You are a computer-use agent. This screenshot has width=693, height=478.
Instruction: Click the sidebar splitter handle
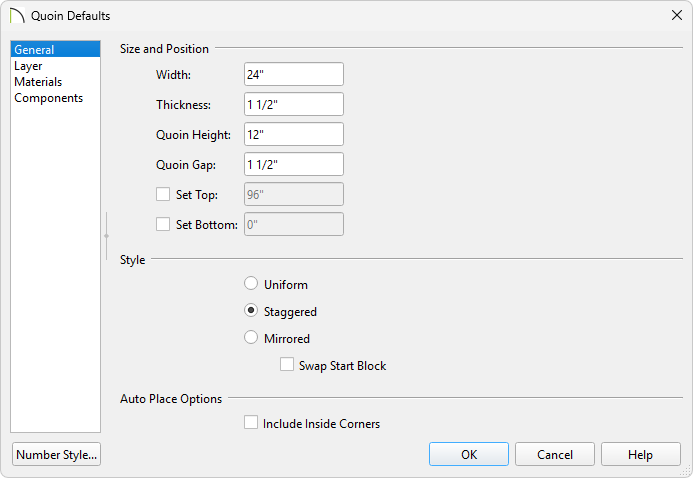tap(107, 236)
